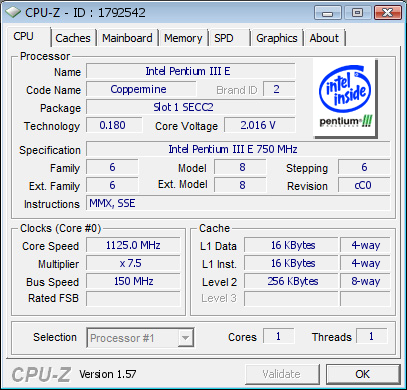Show the About tab
This screenshot has height=390, width=407.
[x=324, y=38]
